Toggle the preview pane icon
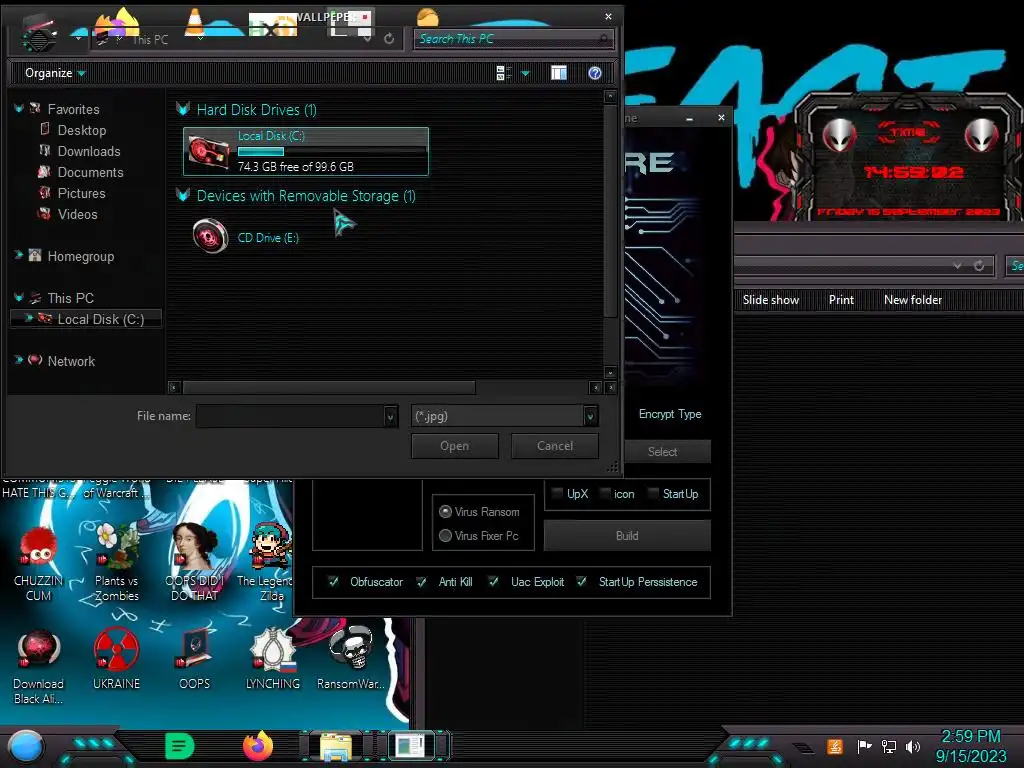Image resolution: width=1024 pixels, height=768 pixels. tap(559, 73)
